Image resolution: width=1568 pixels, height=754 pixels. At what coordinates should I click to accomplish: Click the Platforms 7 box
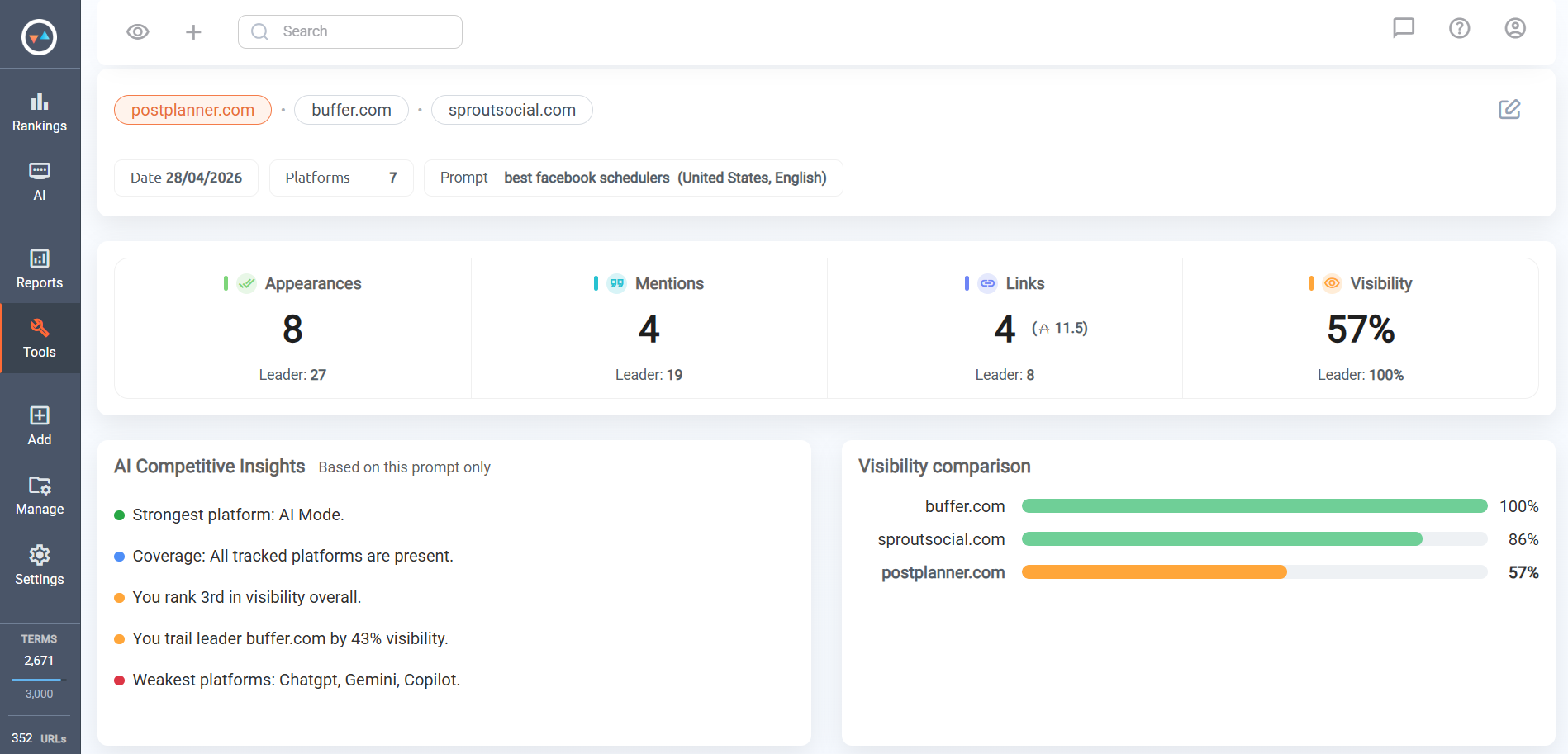pyautogui.click(x=341, y=178)
